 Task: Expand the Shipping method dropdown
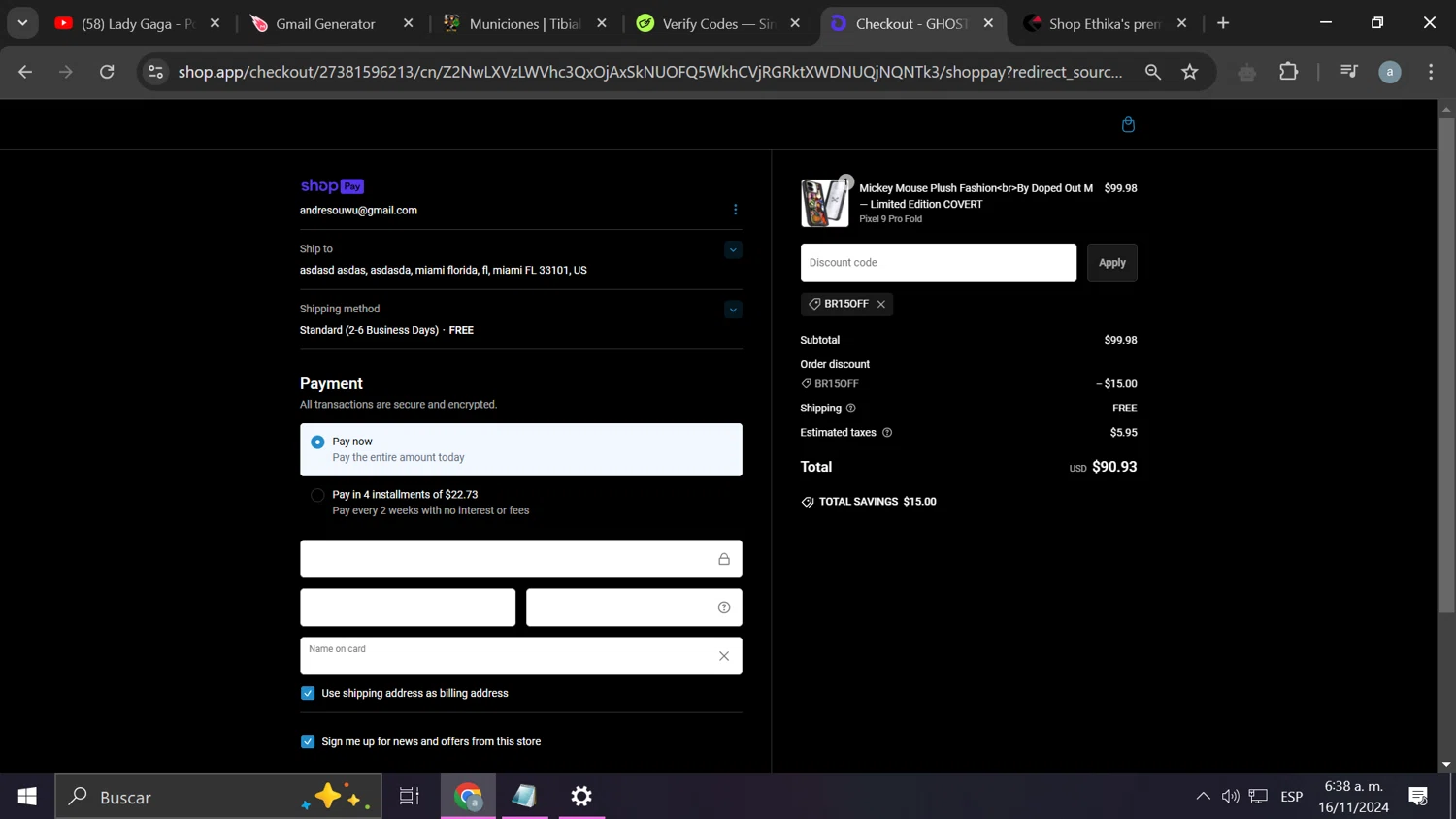tap(733, 311)
